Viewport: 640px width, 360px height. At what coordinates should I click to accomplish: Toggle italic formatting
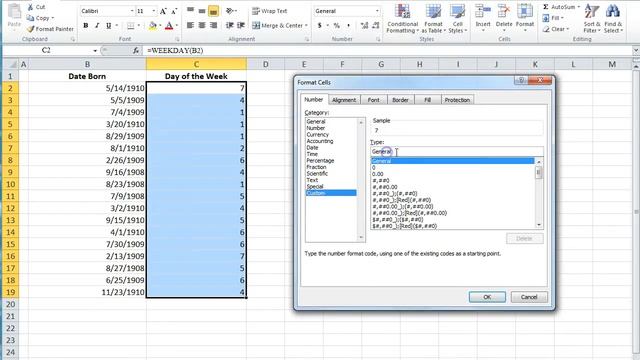point(97,25)
